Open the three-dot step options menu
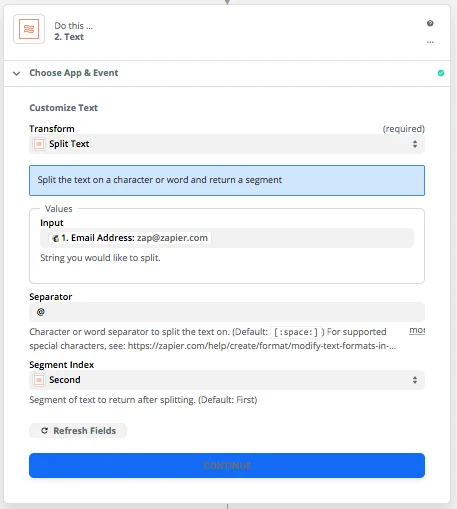The image size is (457, 509). tap(430, 42)
